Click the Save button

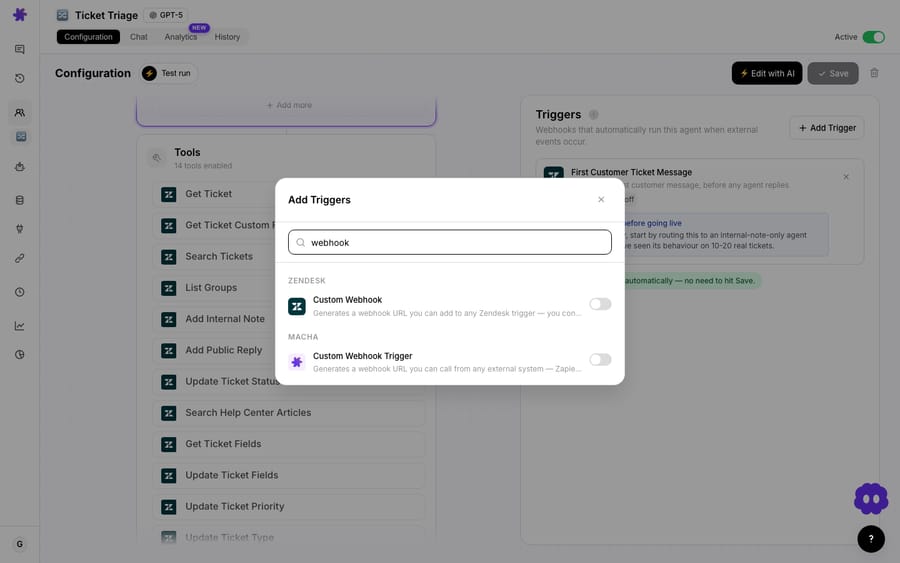coord(833,73)
